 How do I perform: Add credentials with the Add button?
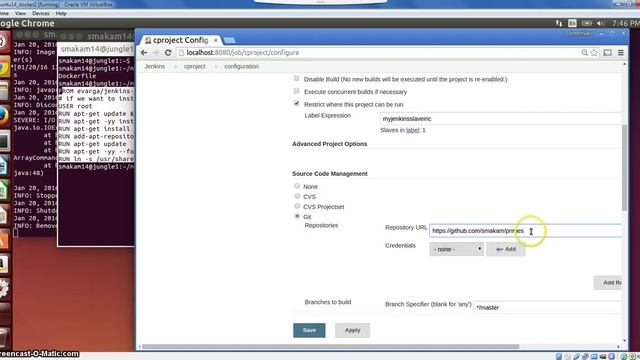506,249
